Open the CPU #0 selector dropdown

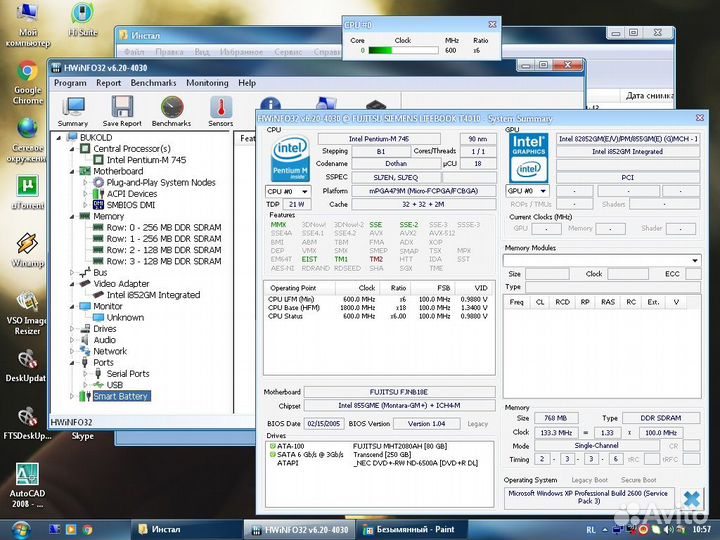coord(289,190)
